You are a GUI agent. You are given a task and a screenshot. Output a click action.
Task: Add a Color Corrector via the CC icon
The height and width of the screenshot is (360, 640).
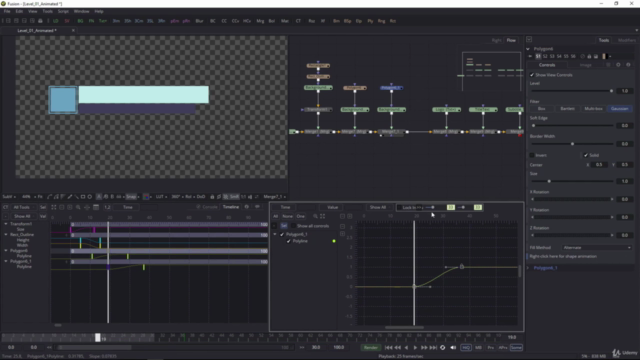(224, 21)
